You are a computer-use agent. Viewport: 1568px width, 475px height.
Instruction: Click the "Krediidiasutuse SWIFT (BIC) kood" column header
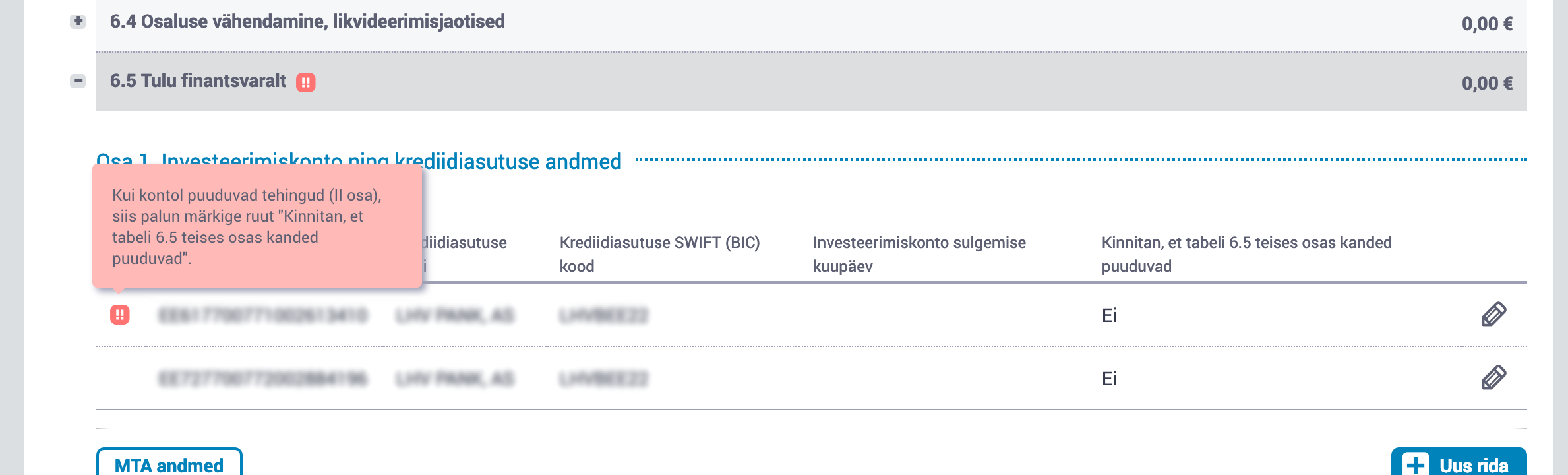(x=659, y=254)
